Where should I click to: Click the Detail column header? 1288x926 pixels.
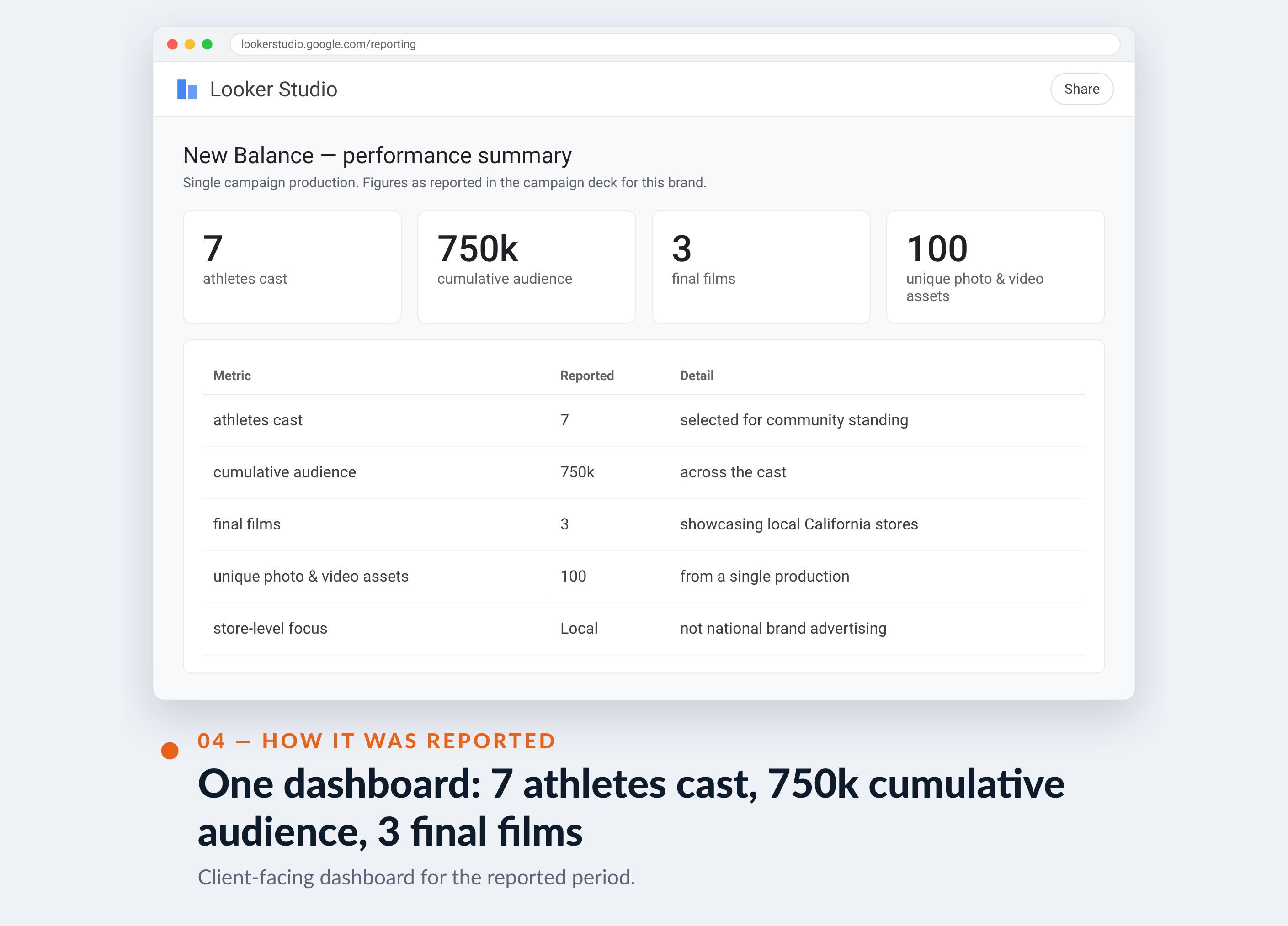697,375
